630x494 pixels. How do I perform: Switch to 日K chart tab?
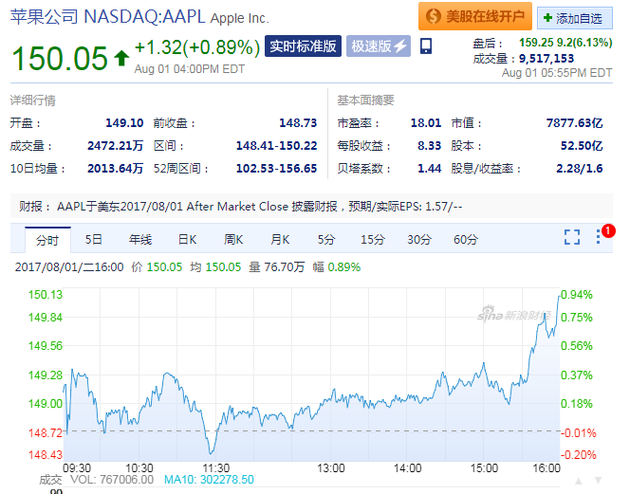187,240
